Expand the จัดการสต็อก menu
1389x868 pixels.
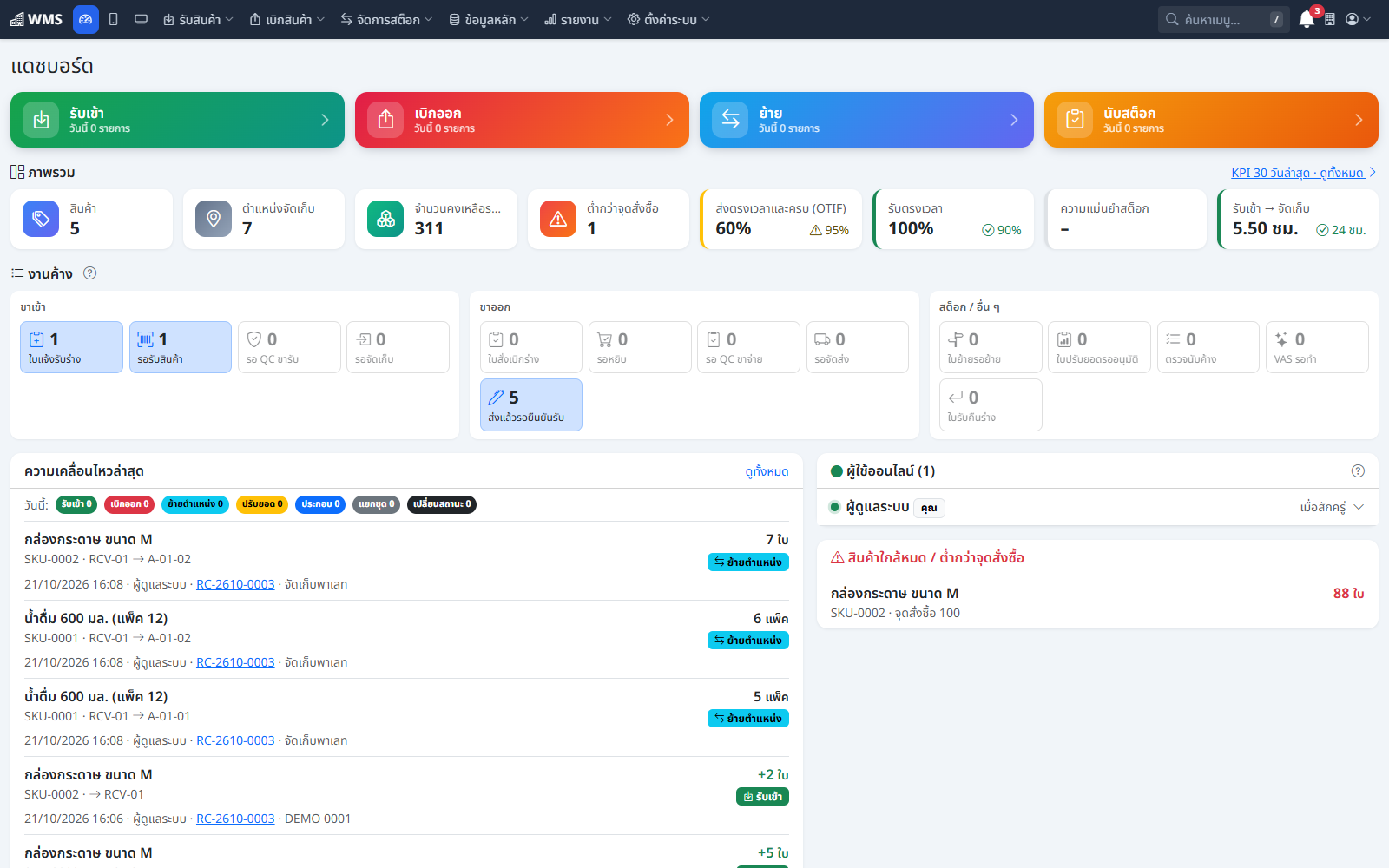pos(386,19)
